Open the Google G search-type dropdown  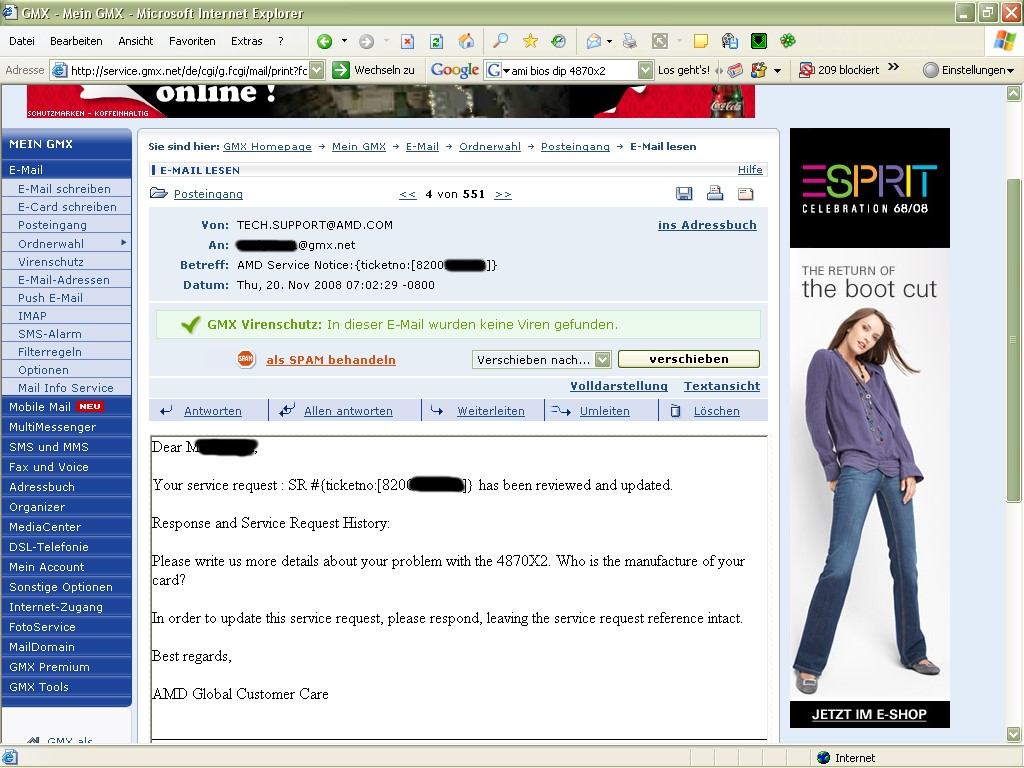point(498,70)
